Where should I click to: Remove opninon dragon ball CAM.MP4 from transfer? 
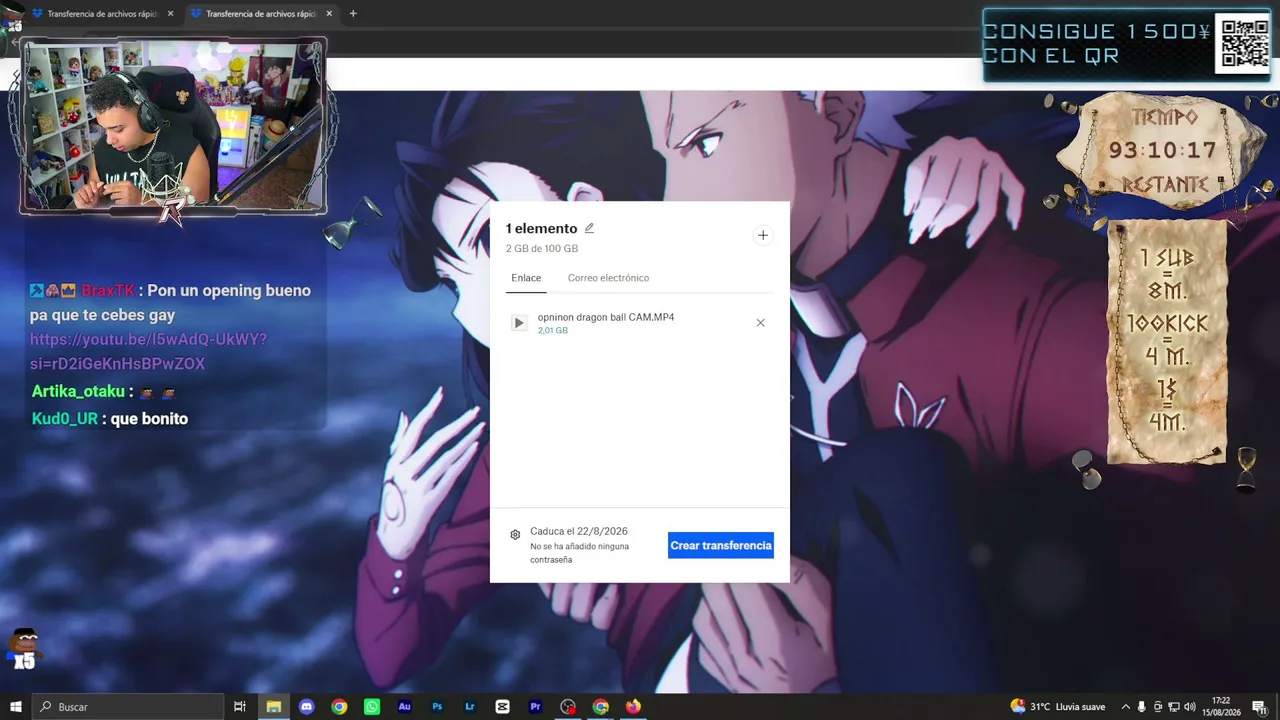click(x=760, y=323)
